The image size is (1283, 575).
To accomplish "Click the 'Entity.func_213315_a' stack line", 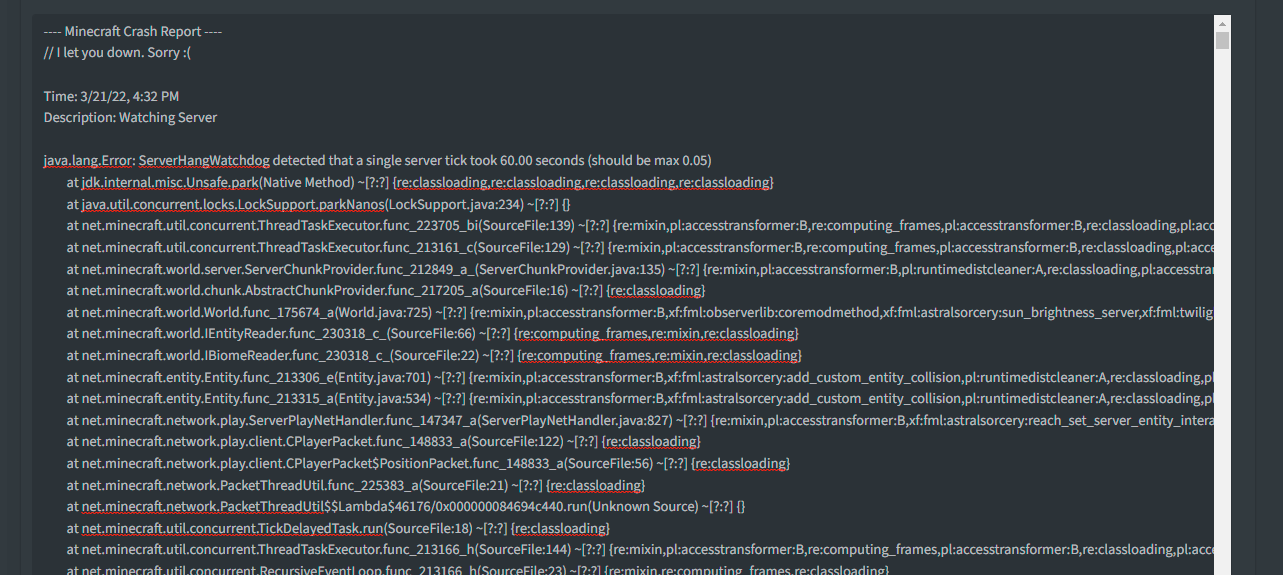I will (641, 398).
